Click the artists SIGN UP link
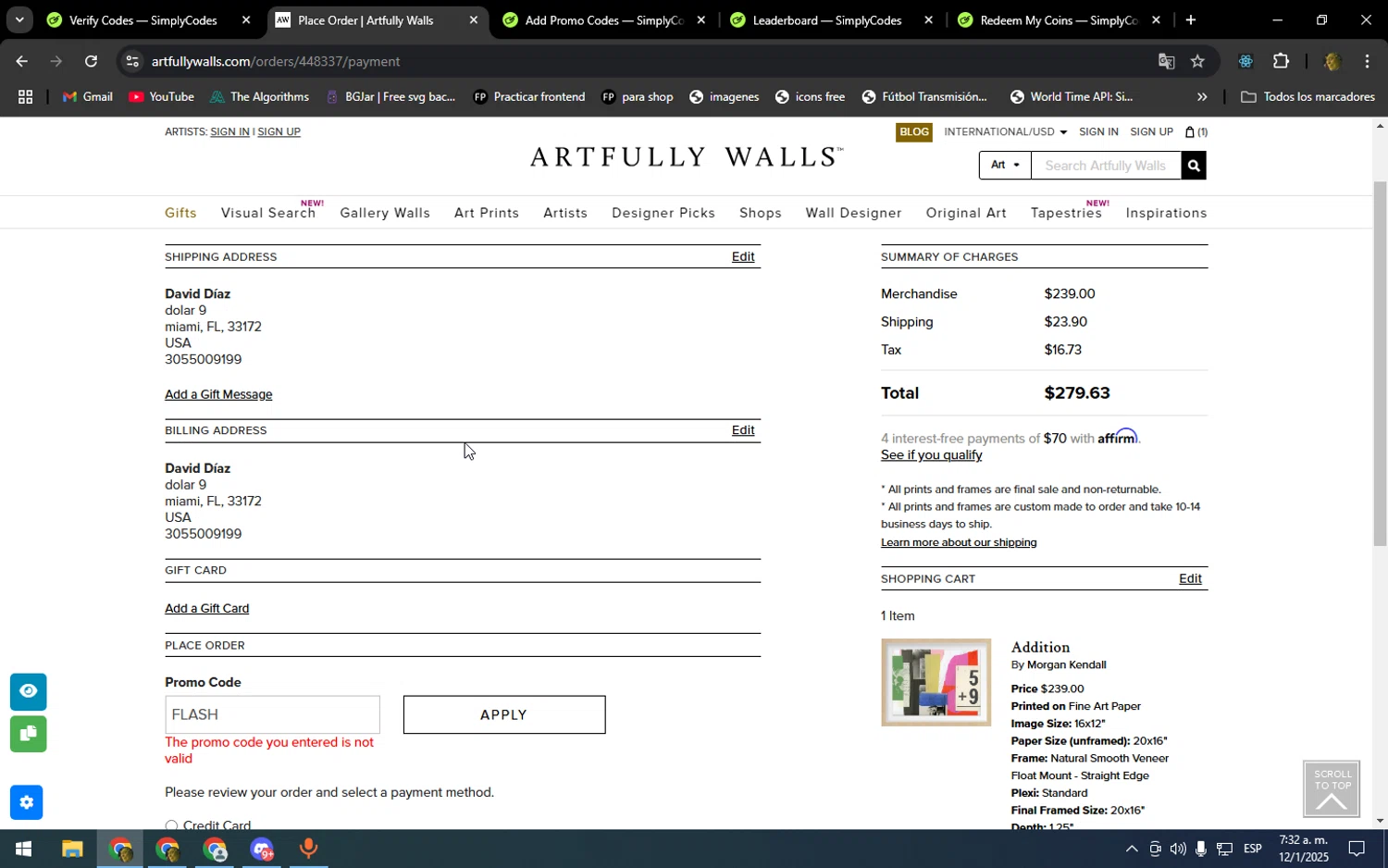Viewport: 1388px width, 868px height. point(279,132)
